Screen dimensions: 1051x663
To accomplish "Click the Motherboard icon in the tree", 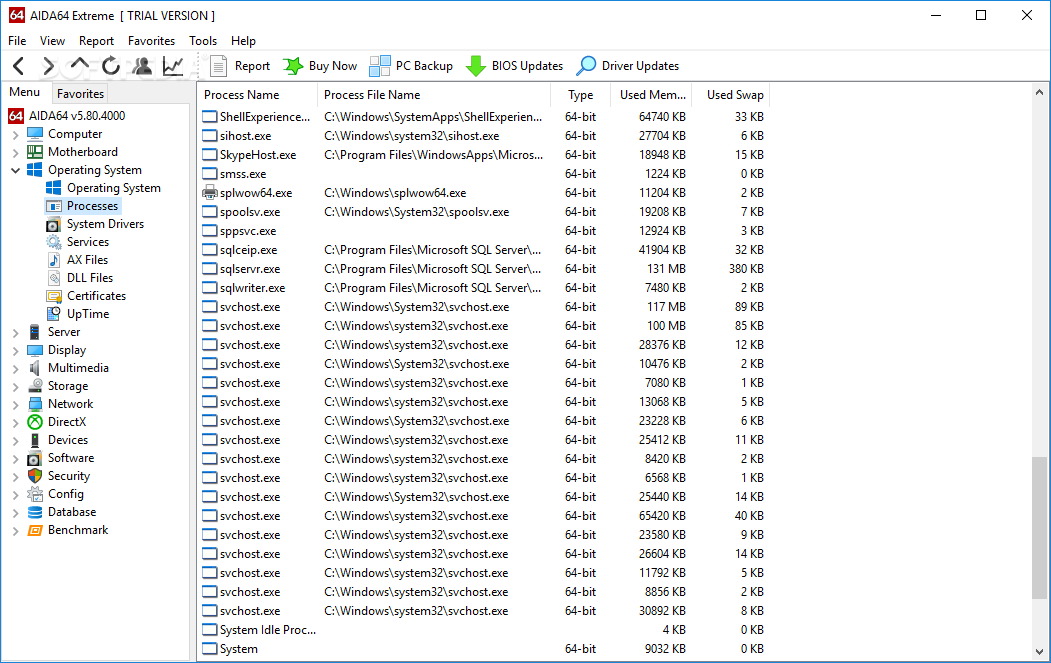I will click(35, 152).
